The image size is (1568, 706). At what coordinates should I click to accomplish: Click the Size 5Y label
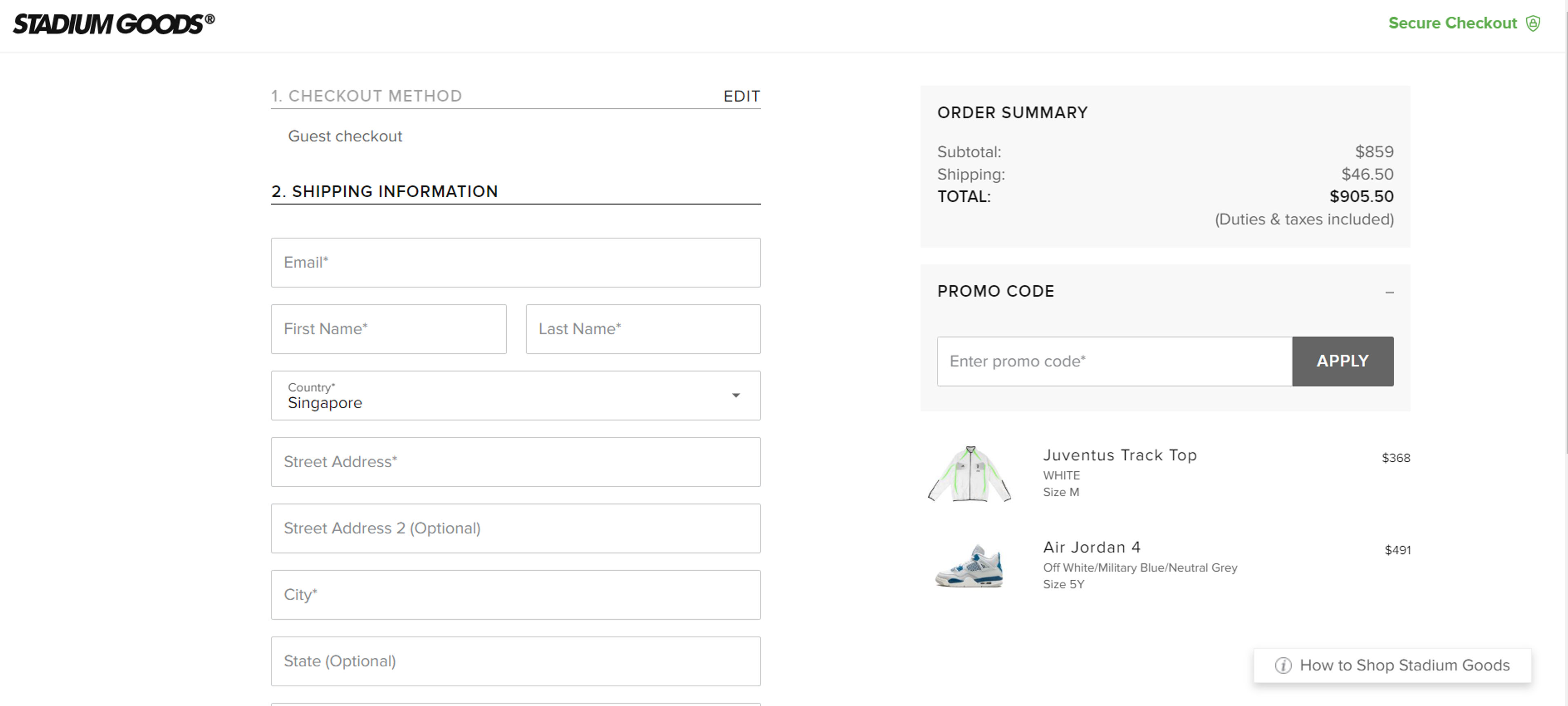[1063, 584]
